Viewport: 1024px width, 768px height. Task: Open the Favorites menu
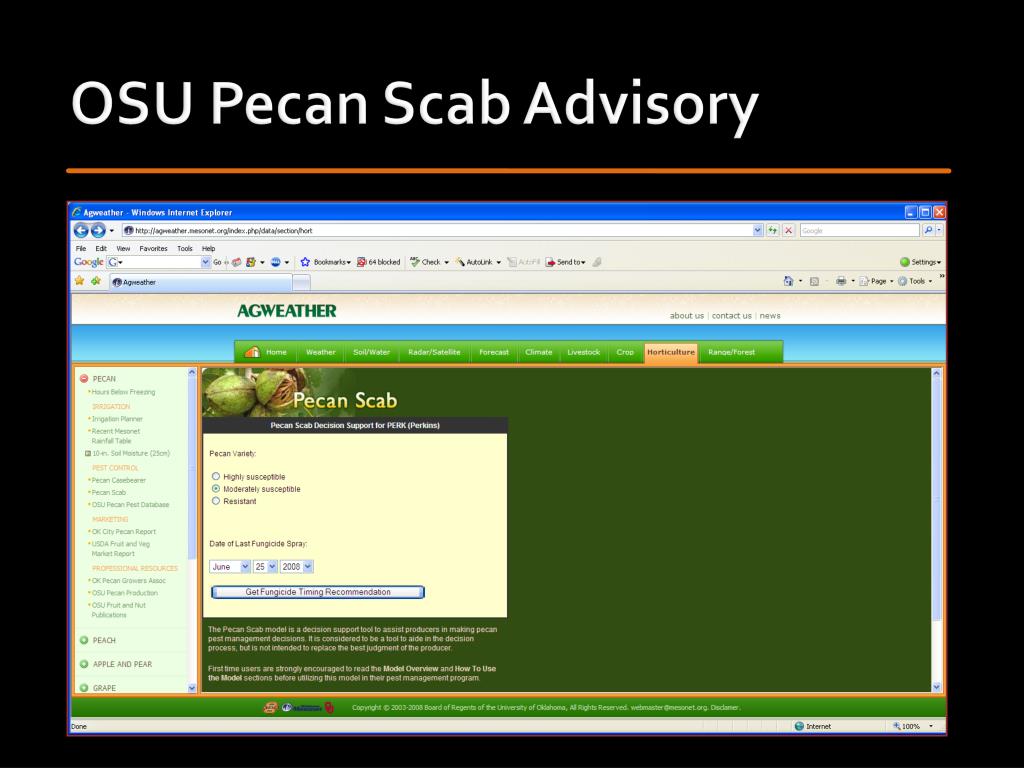click(153, 248)
